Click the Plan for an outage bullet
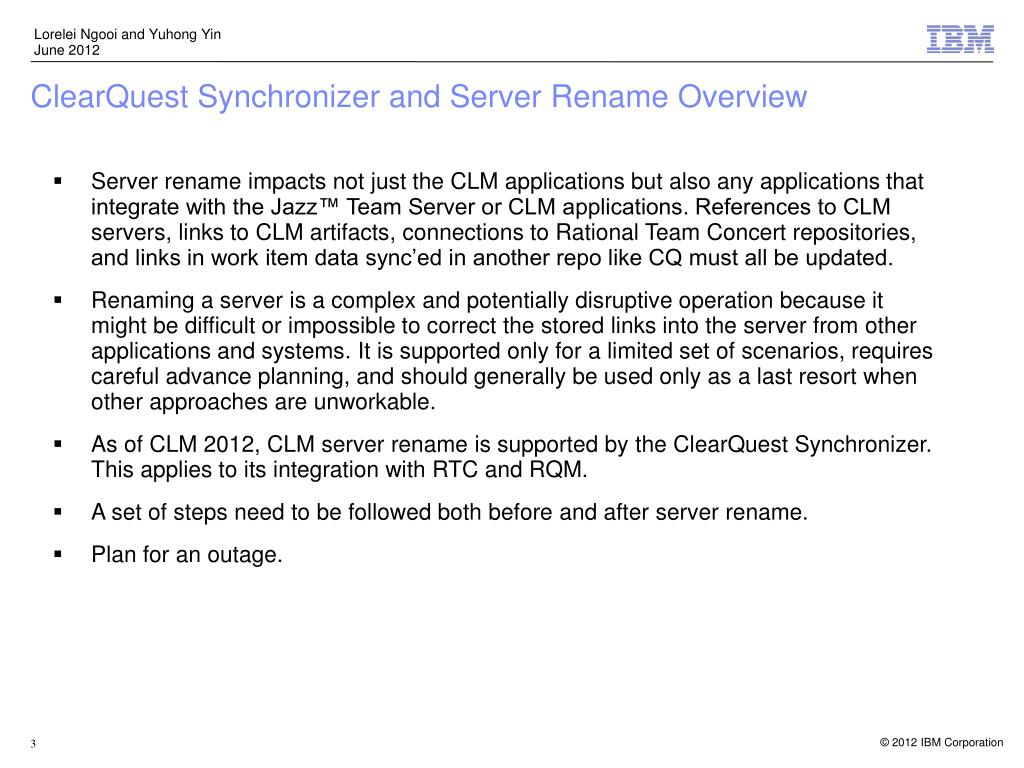Image resolution: width=1024 pixels, height=768 pixels. (187, 554)
